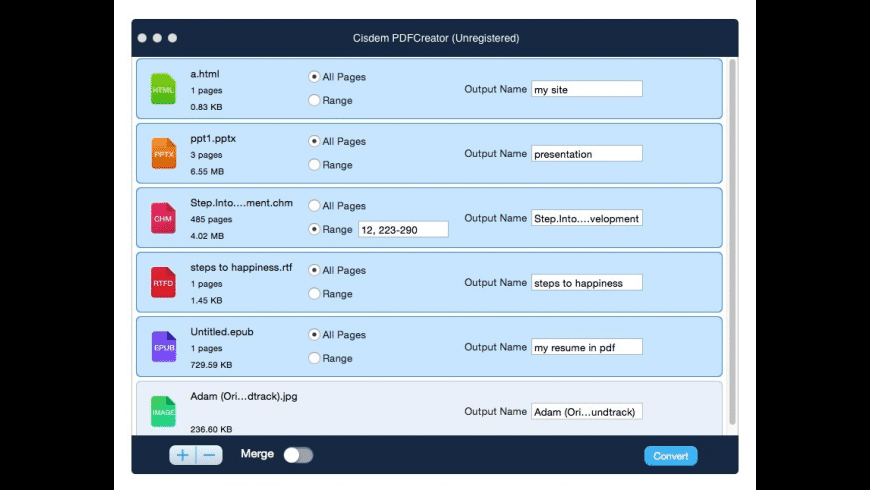Click the orange PPTX file icon
This screenshot has width=870, height=490.
(163, 153)
